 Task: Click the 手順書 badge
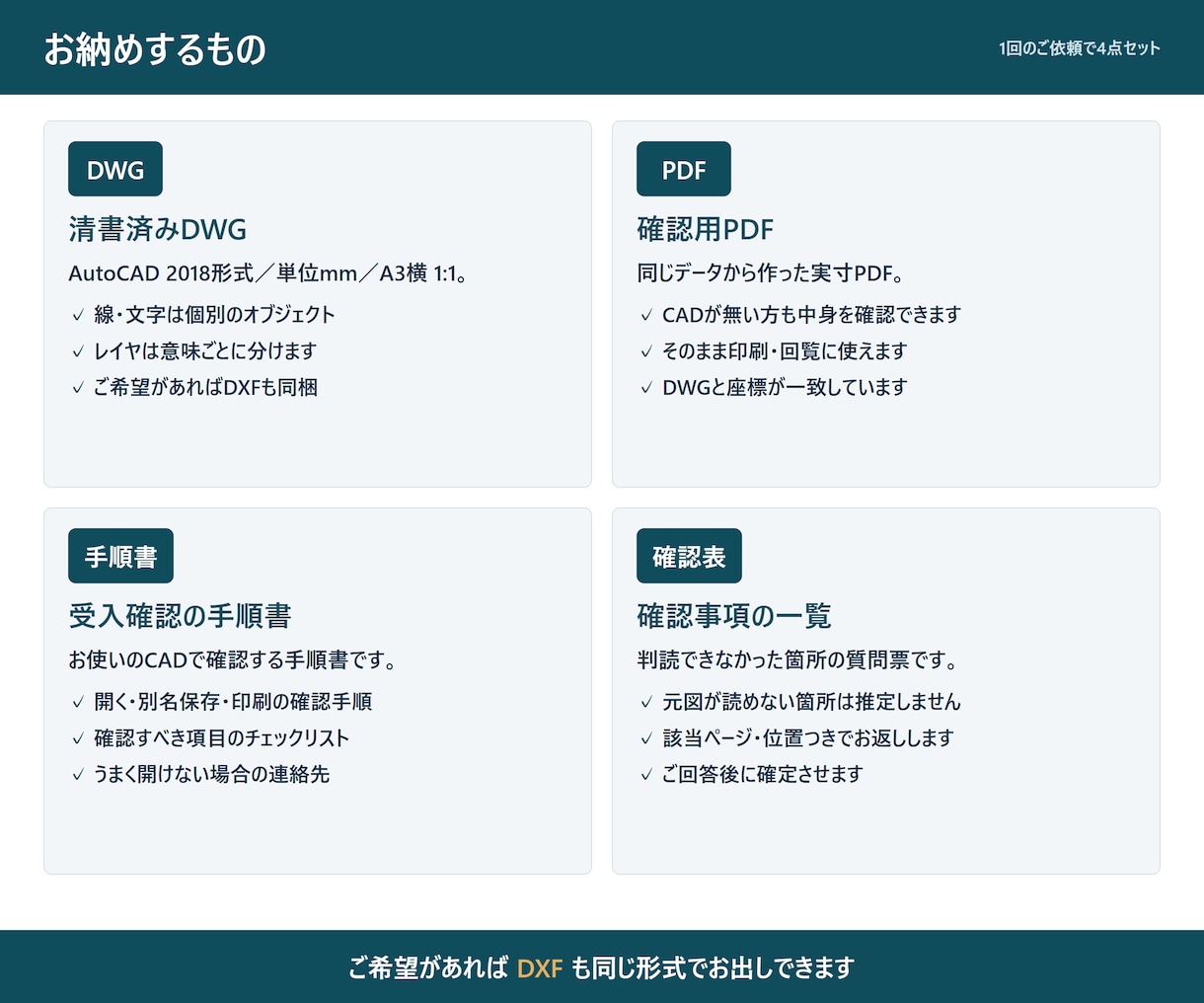pos(120,556)
